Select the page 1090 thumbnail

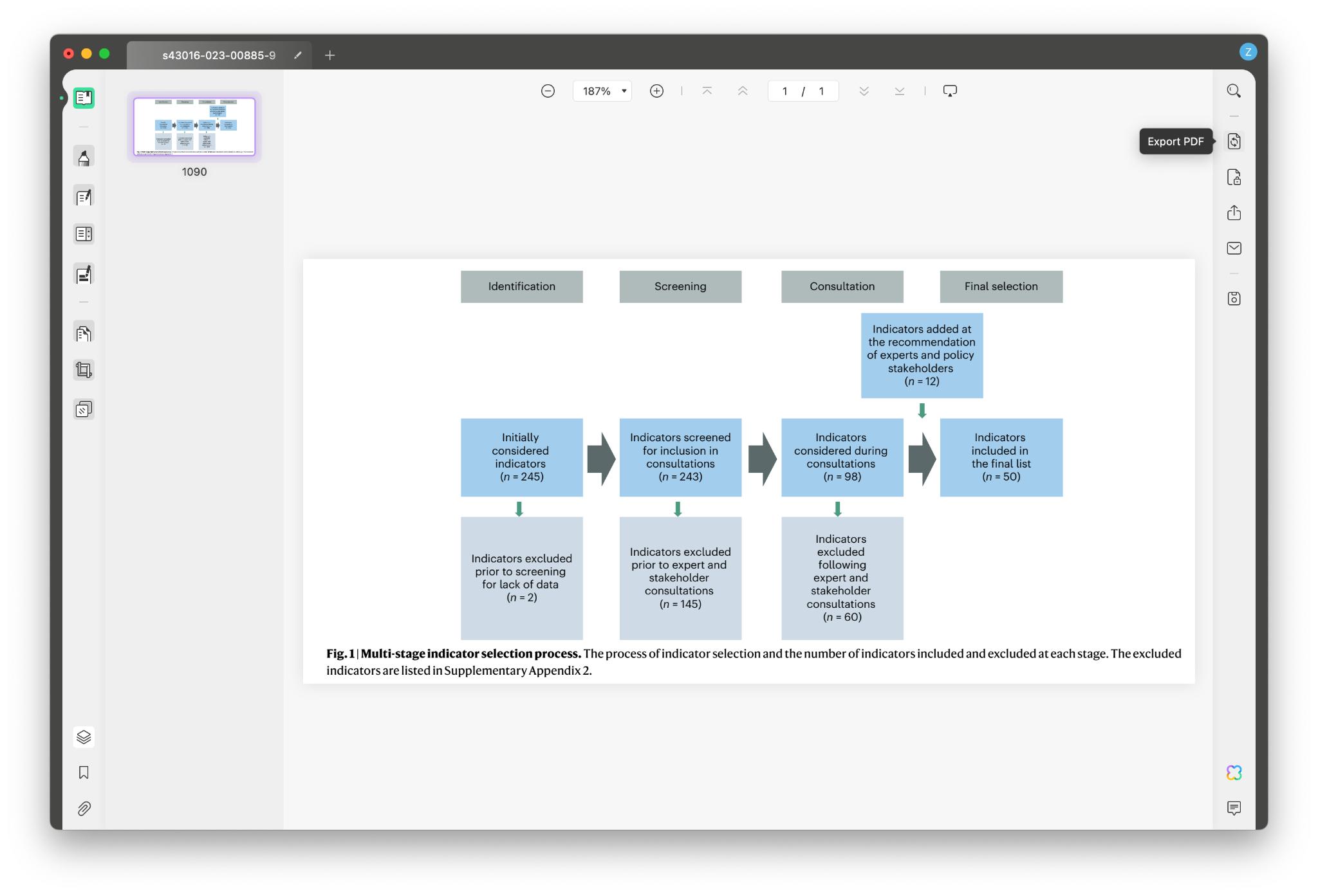[x=194, y=127]
